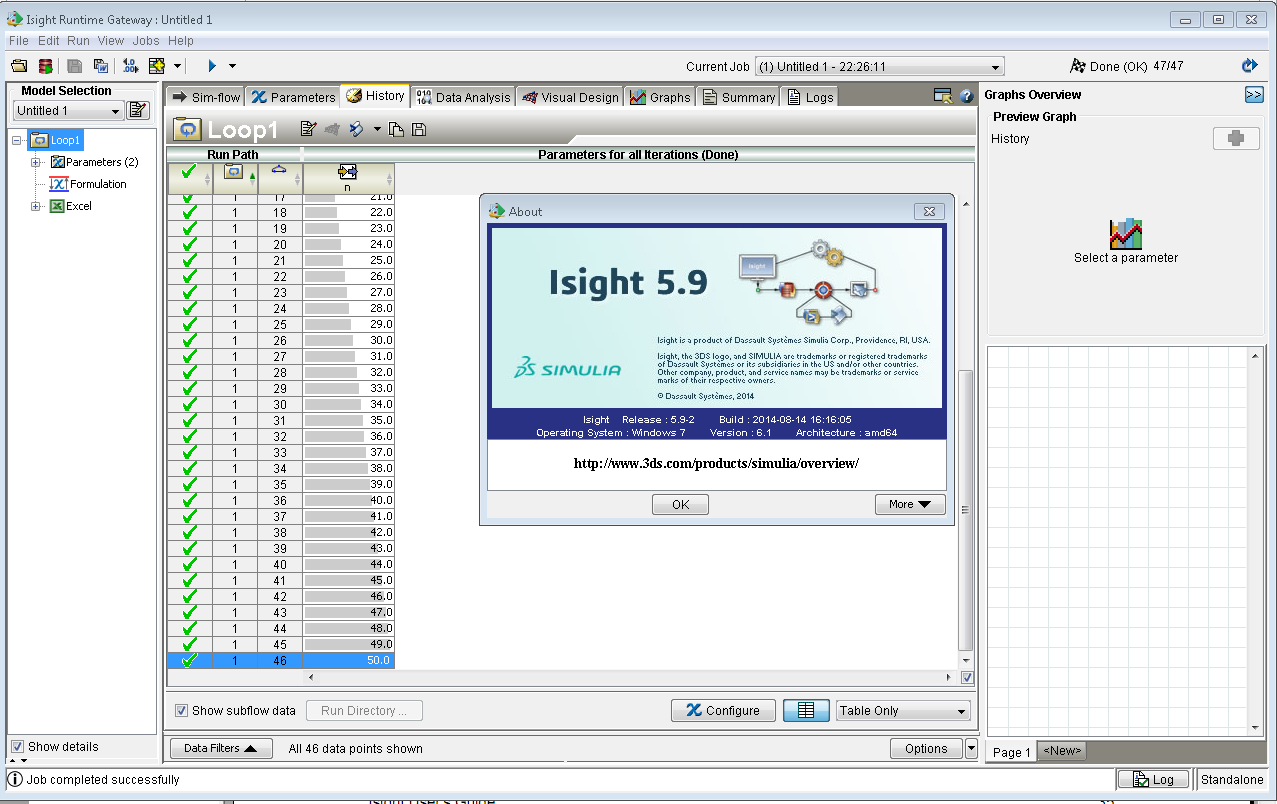The image size is (1277, 804).
Task: Click the export to Word document icon
Action: tap(101, 66)
